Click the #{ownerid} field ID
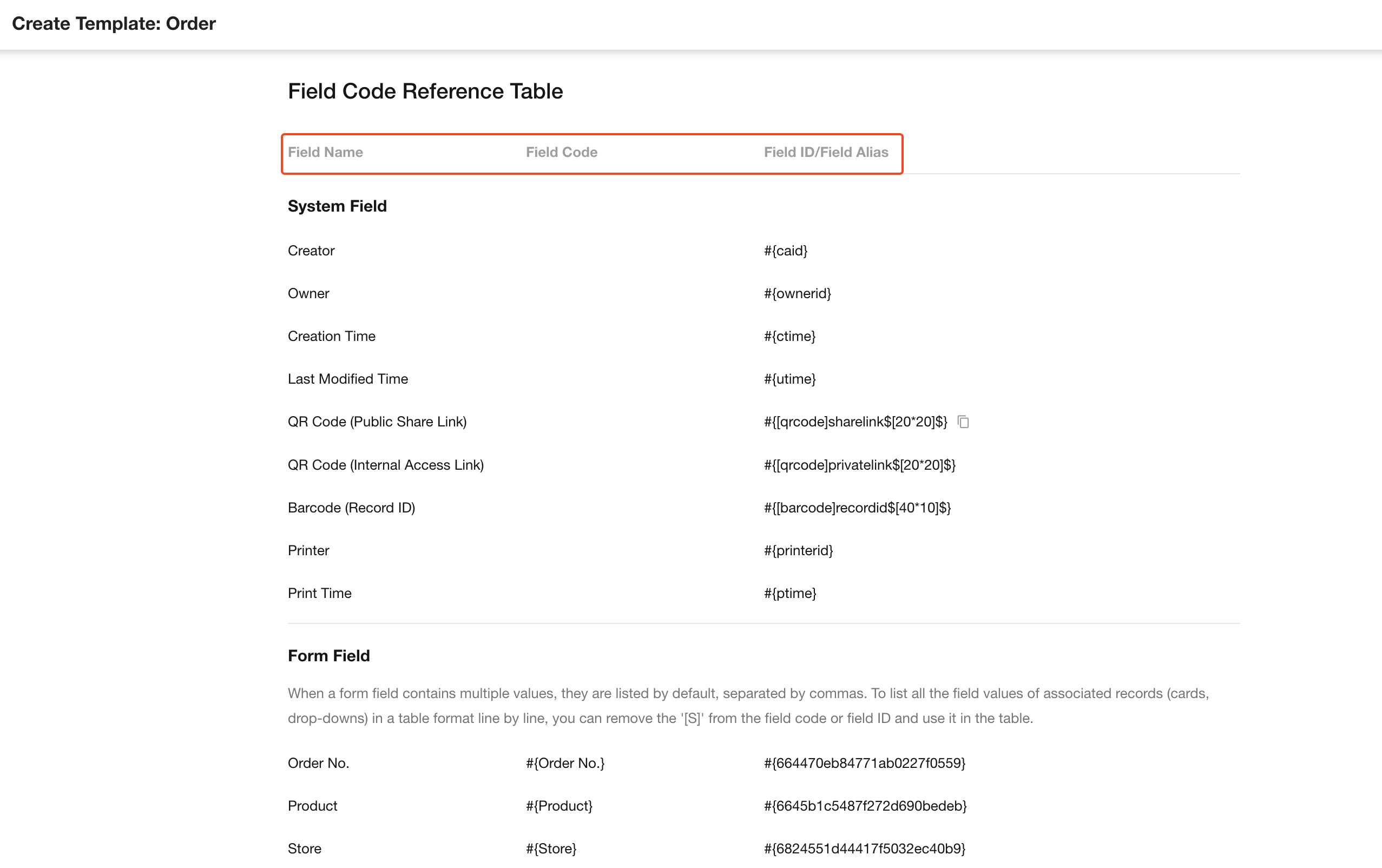This screenshot has width=1382, height=868. (797, 293)
